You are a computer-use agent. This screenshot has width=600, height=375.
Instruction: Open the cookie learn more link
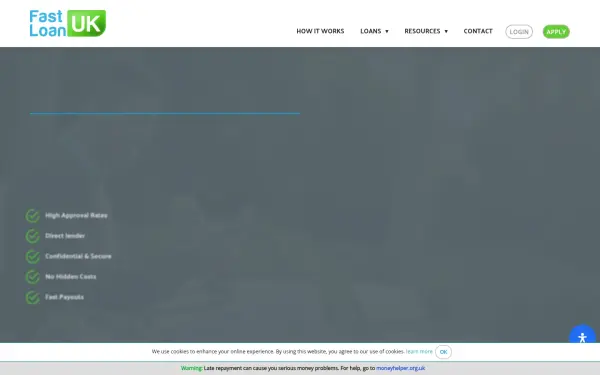(x=419, y=351)
